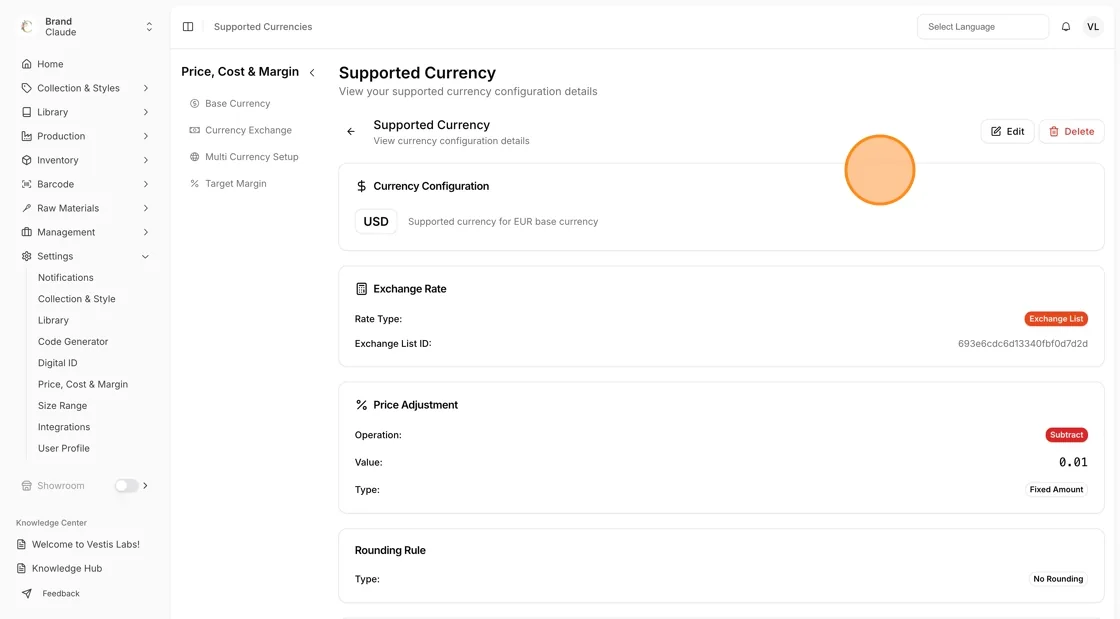Click the Fixed Amount badge

(1056, 490)
